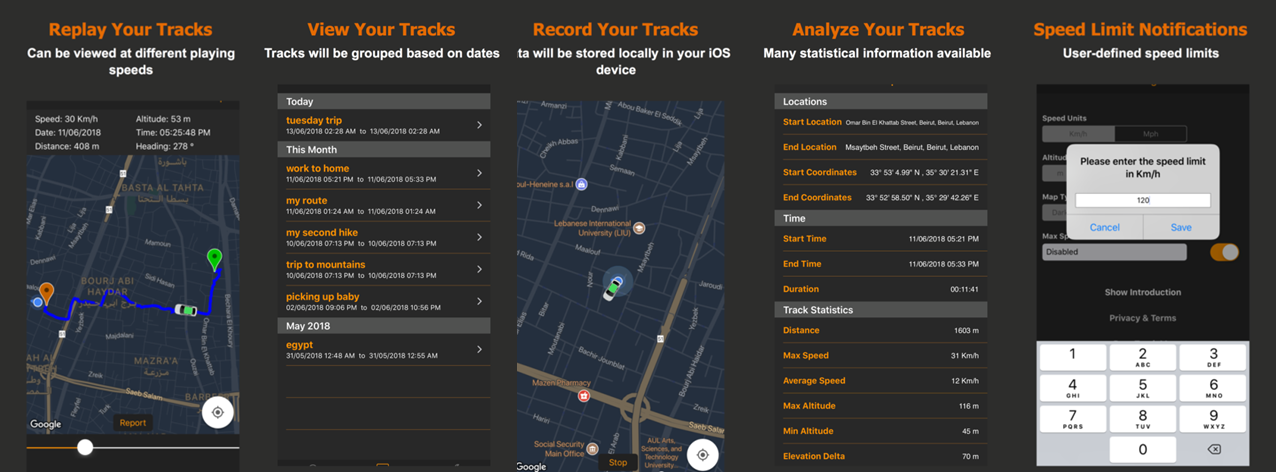Tap keypad key 1
This screenshot has height=472, width=1276.
coord(1073,356)
